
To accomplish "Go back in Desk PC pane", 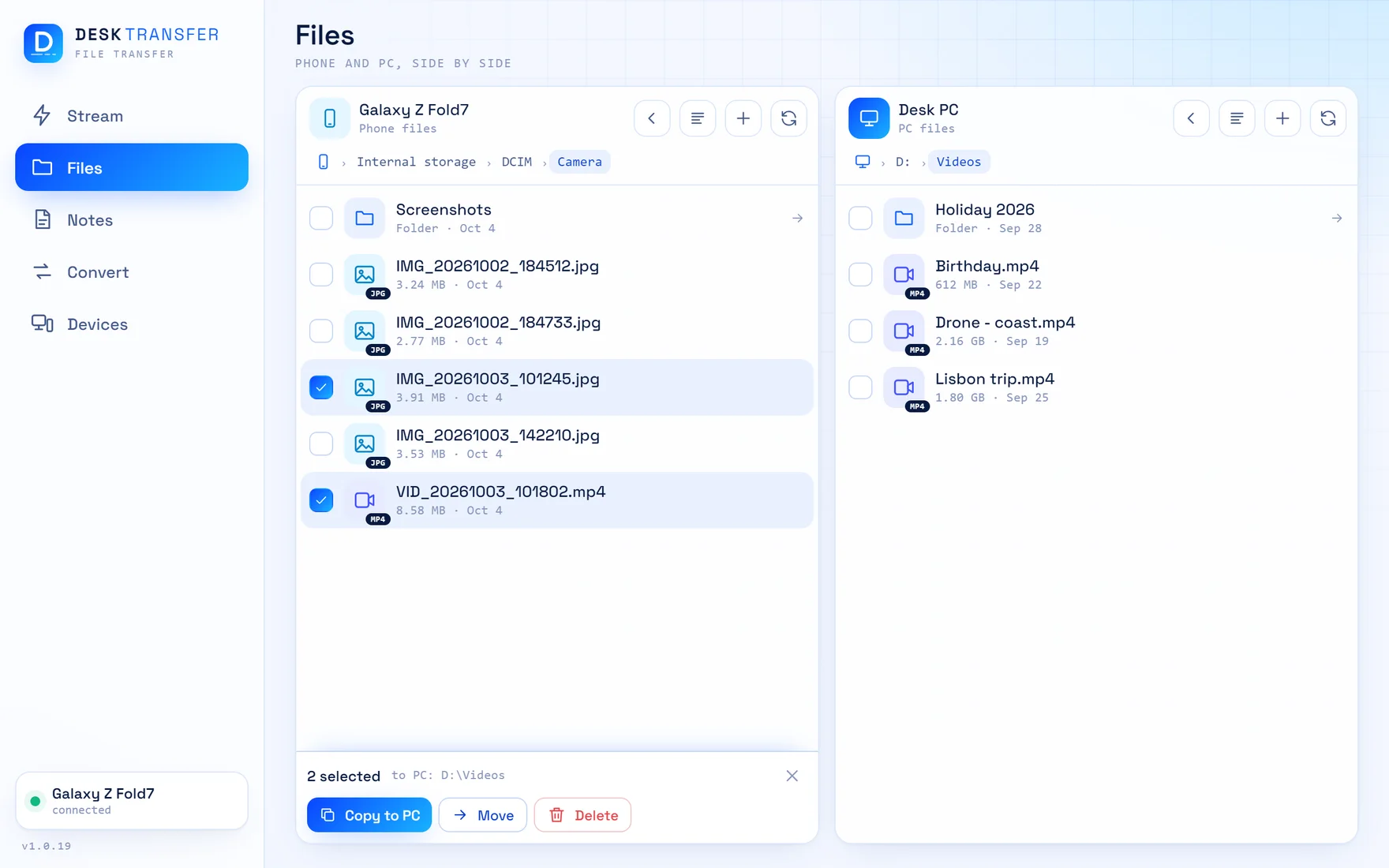I will point(1192,118).
